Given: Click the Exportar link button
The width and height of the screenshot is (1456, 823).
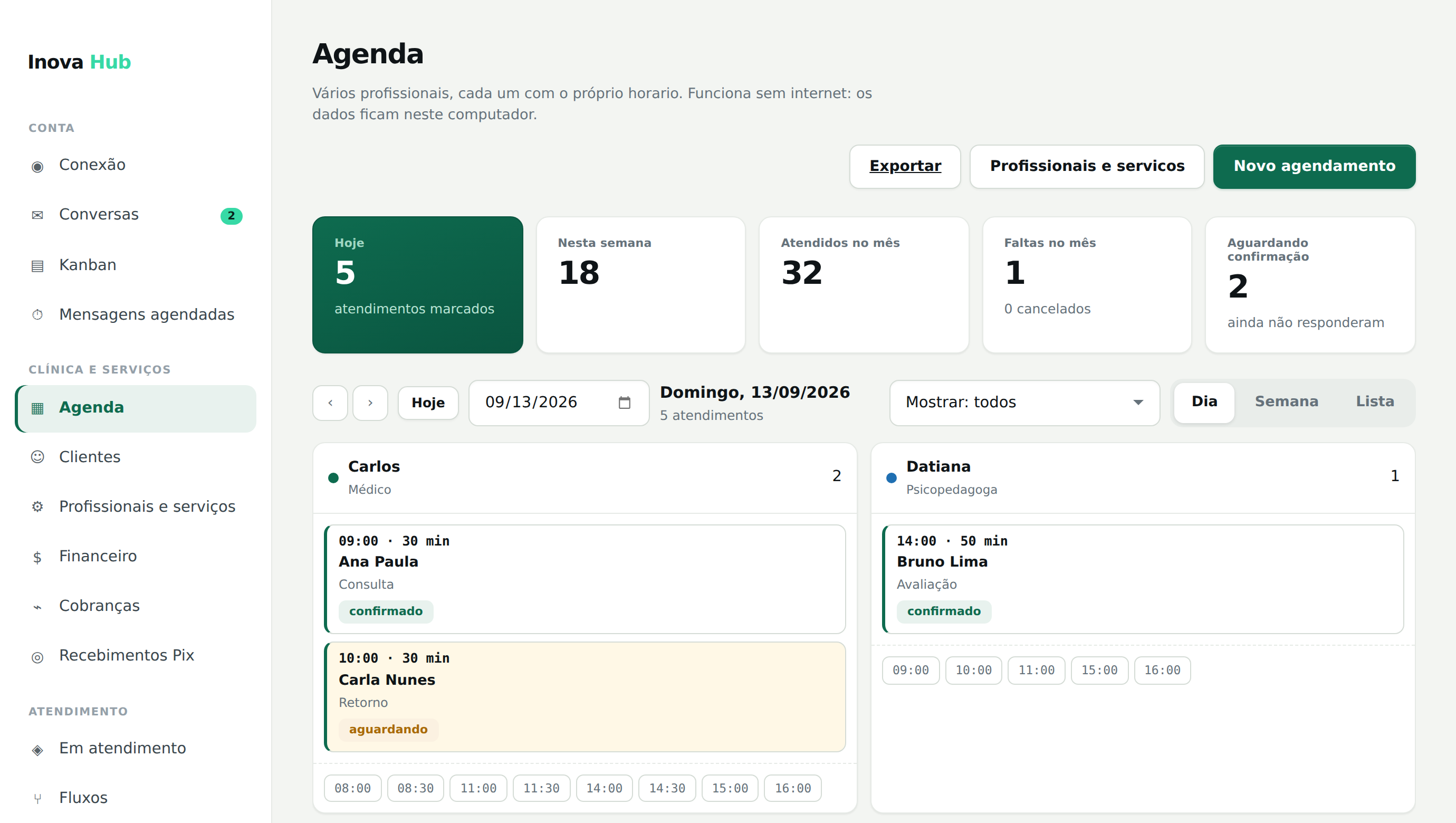Looking at the screenshot, I should tap(905, 166).
